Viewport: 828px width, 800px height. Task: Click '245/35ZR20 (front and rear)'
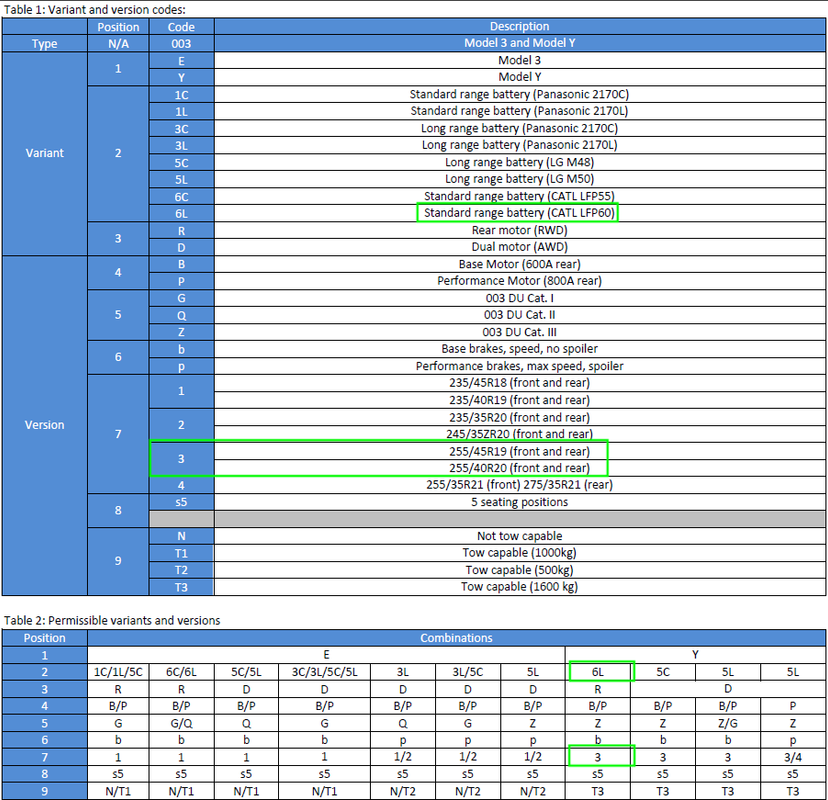coord(520,434)
